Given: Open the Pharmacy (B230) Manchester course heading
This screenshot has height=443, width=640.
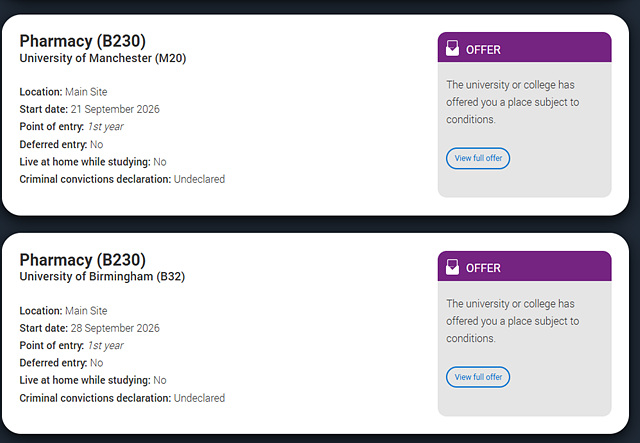Looking at the screenshot, I should [x=83, y=41].
